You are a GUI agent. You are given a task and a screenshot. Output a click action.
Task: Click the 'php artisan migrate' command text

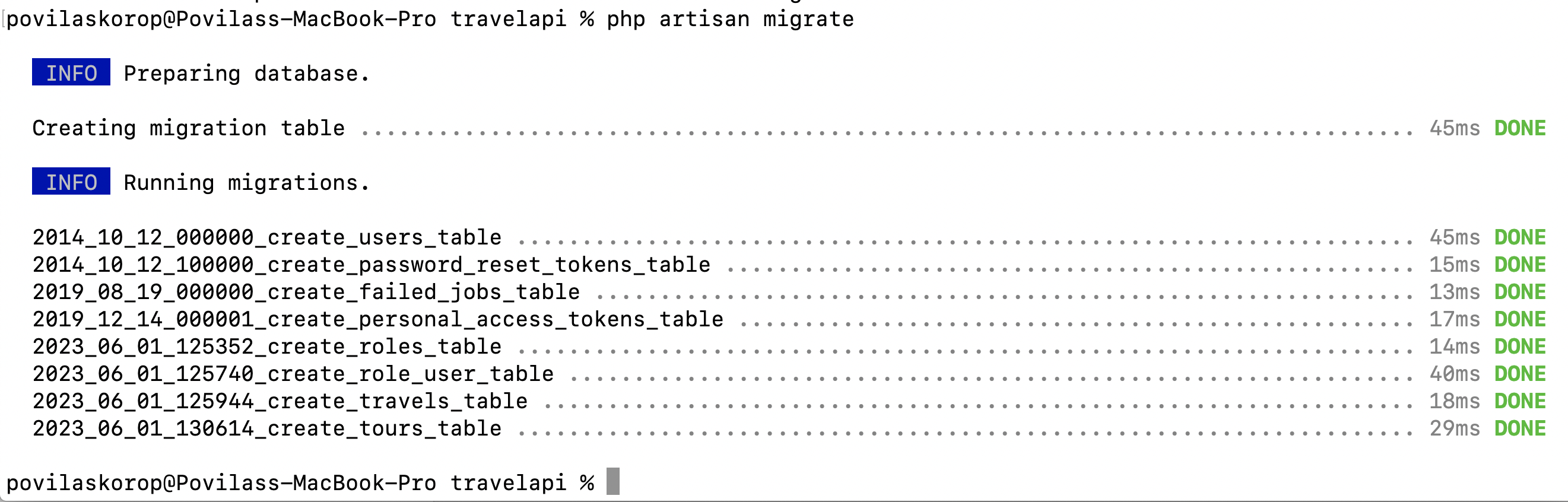730,20
